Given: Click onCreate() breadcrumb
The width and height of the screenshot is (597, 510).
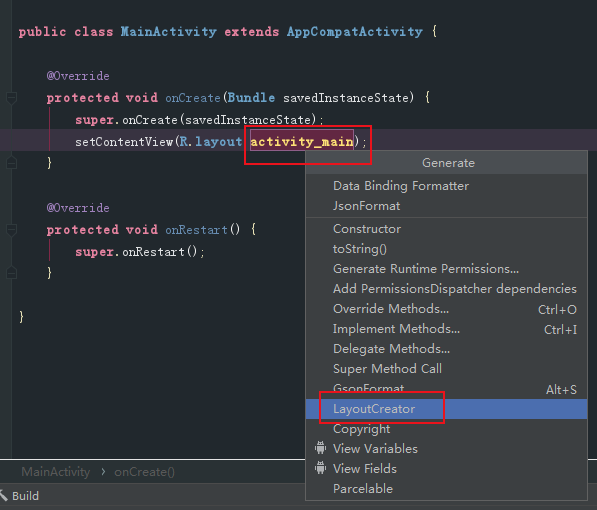Looking at the screenshot, I should [x=144, y=472].
